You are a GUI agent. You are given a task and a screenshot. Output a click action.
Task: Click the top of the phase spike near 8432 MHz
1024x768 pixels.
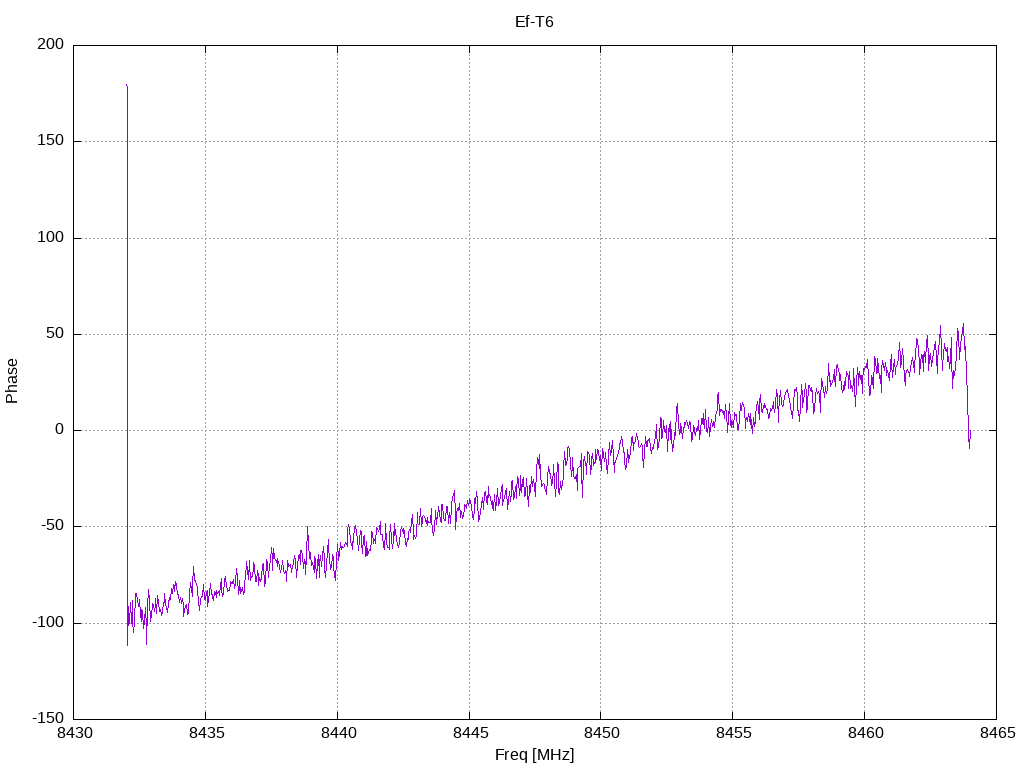click(x=127, y=86)
